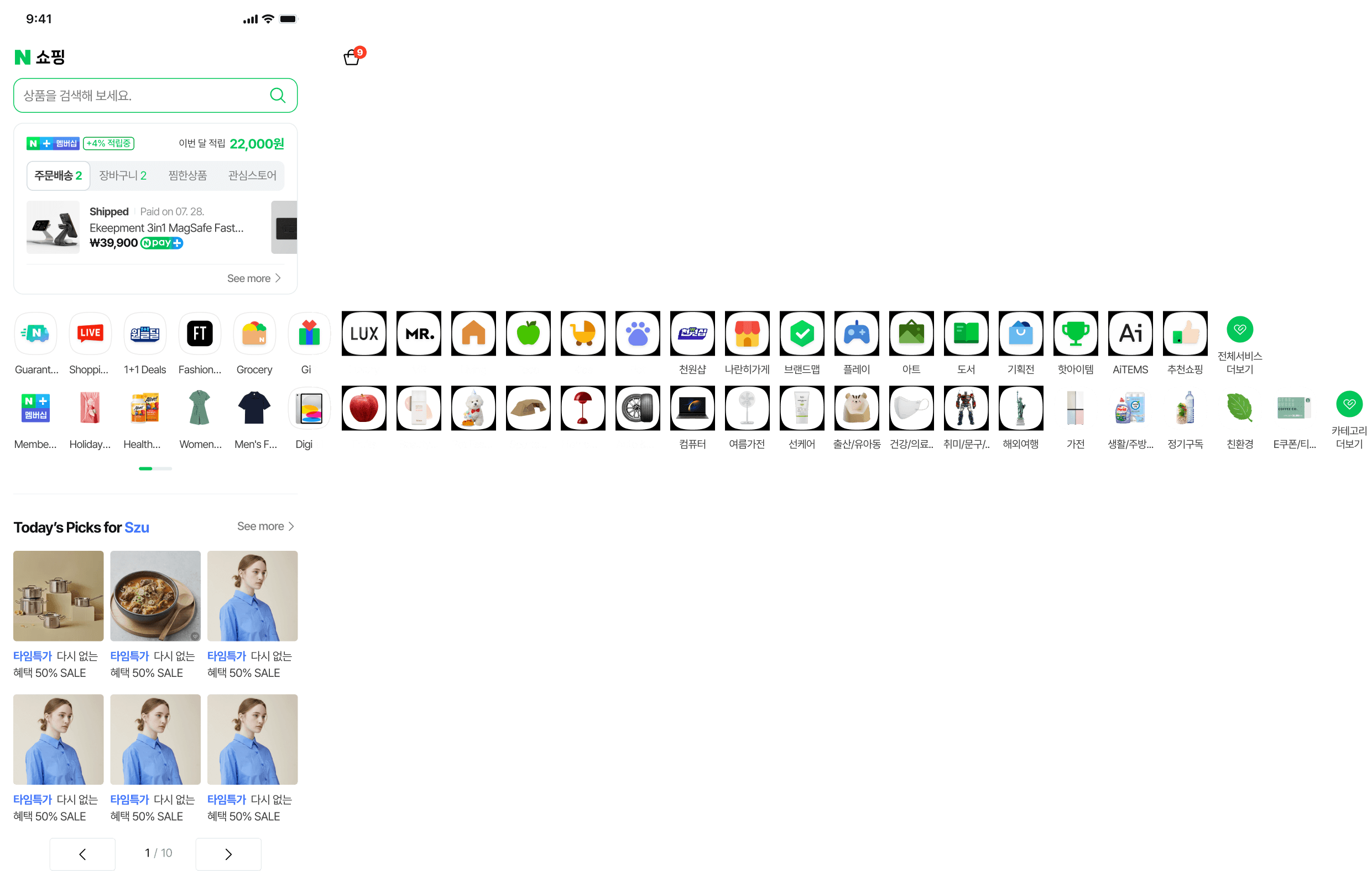Switch to 장바구니 tab
This screenshot has height=871, width=1372.
point(123,175)
